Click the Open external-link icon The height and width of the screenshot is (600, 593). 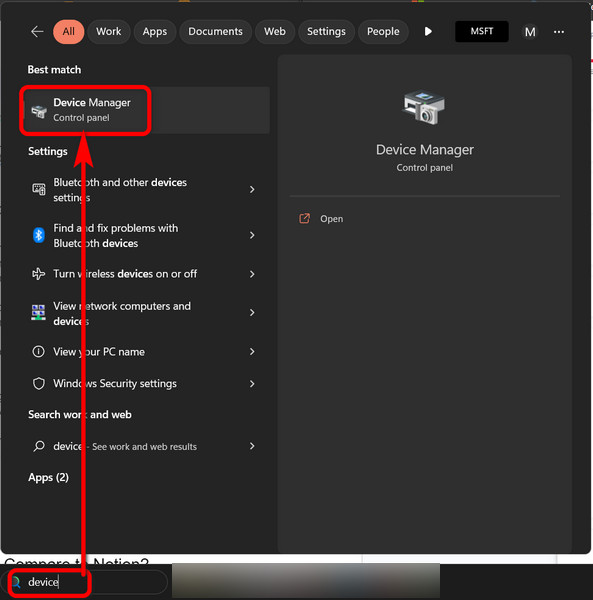(305, 218)
